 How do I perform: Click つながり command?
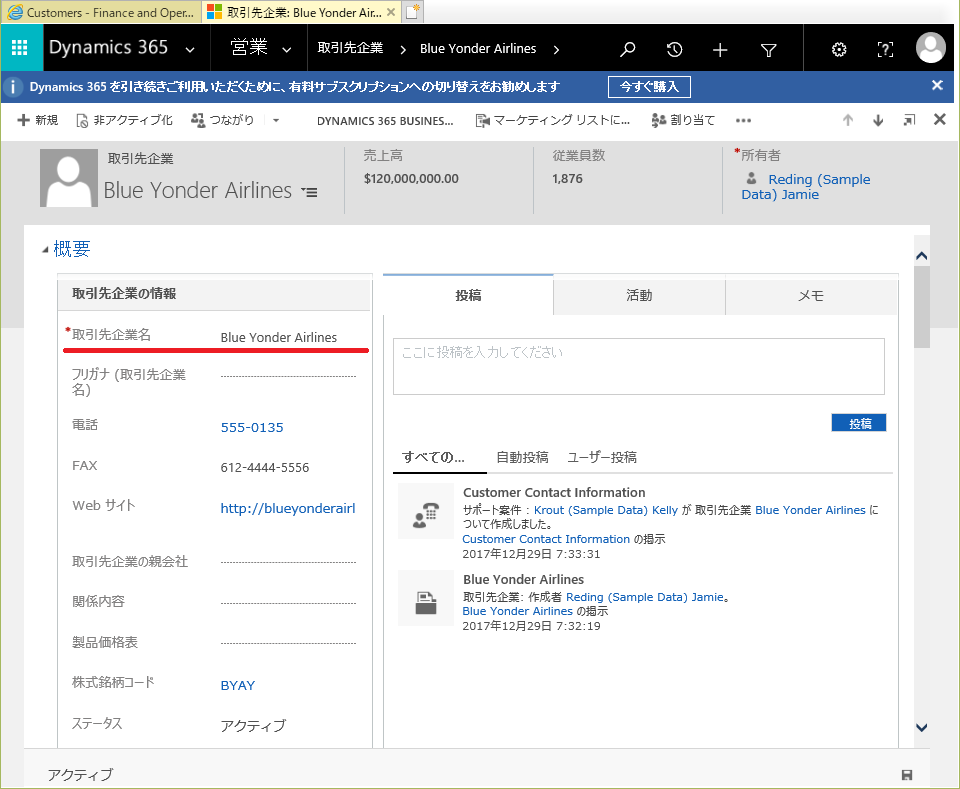point(223,120)
